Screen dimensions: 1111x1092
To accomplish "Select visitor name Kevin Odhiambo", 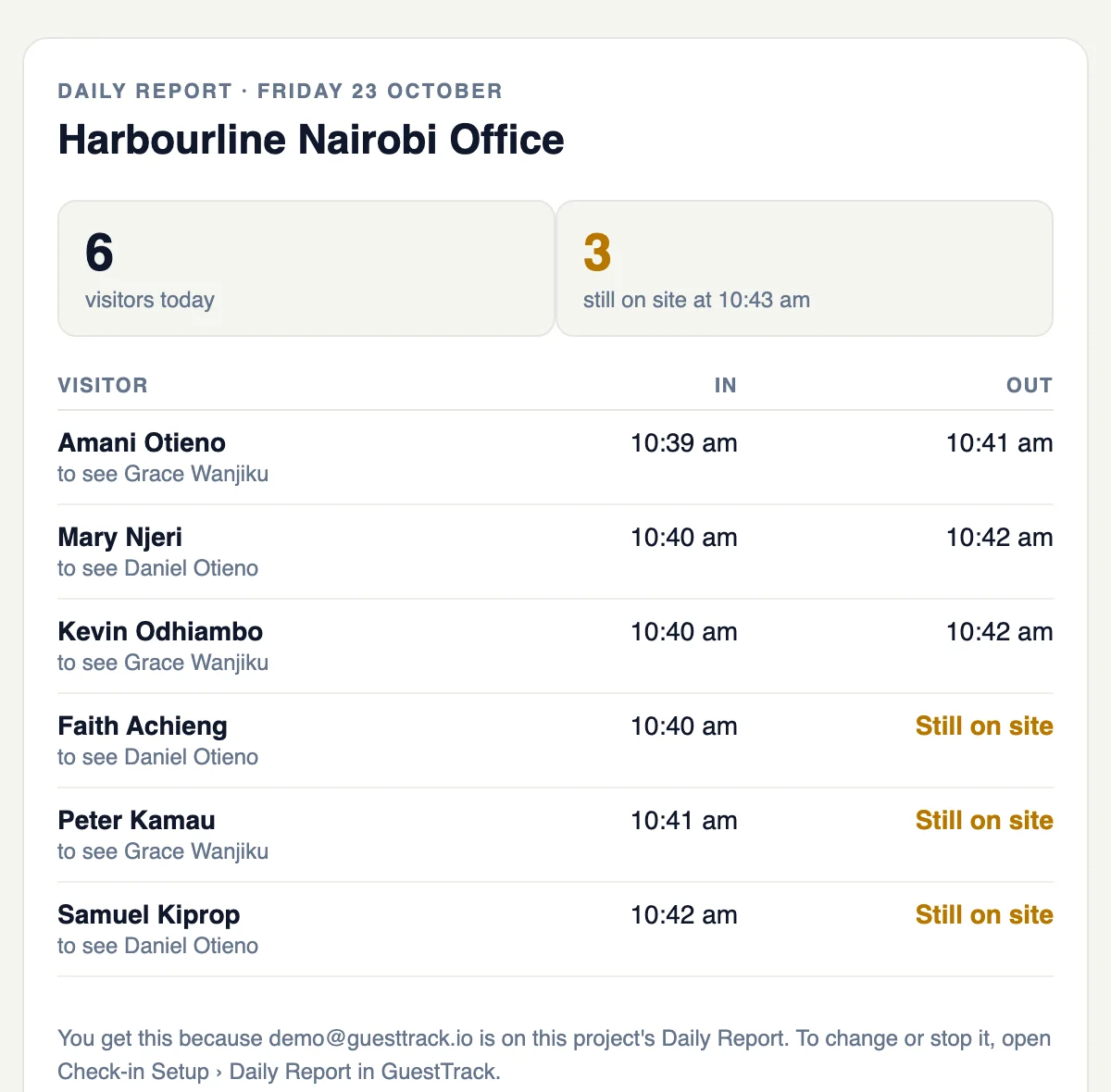I will tap(160, 631).
